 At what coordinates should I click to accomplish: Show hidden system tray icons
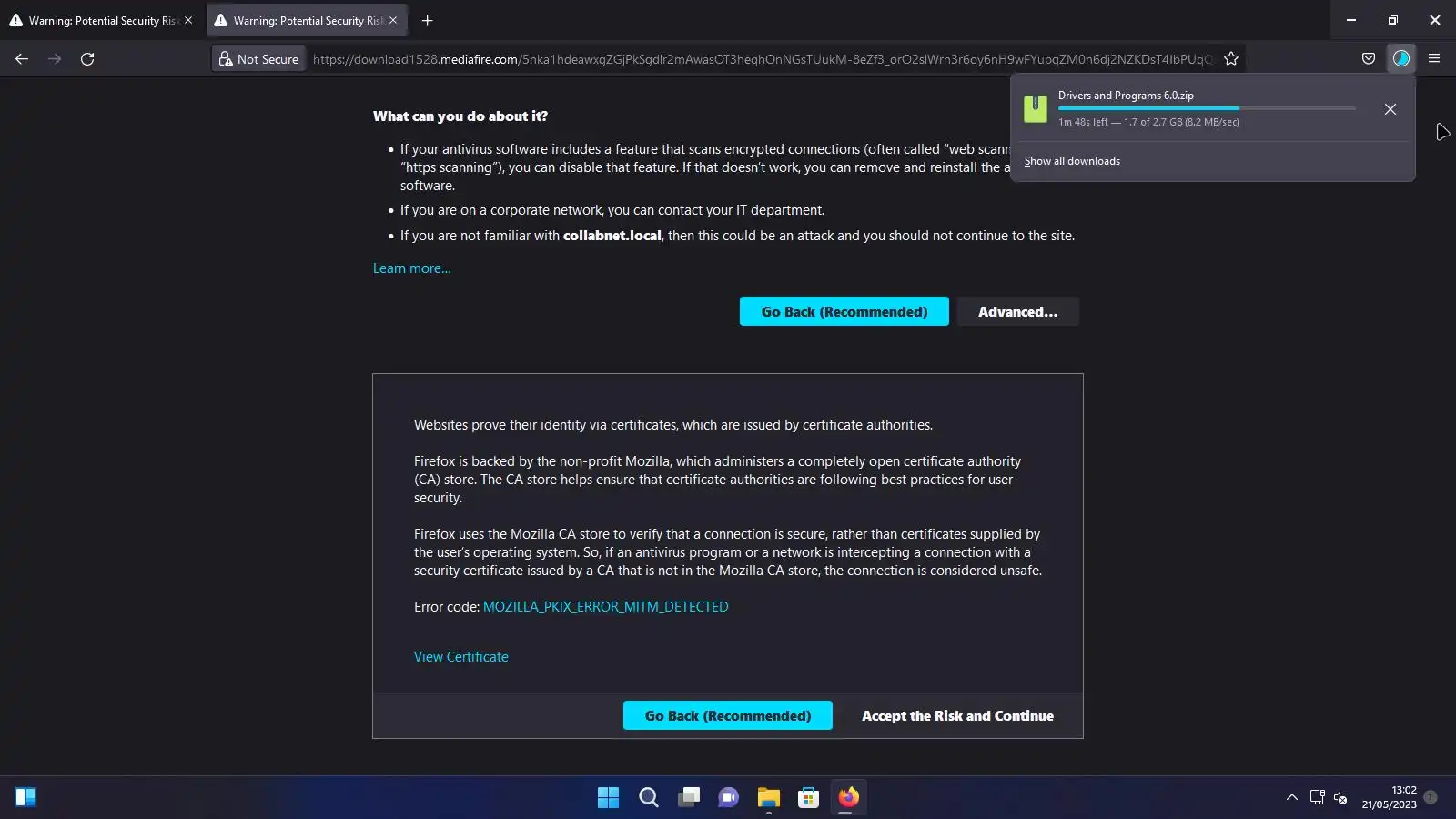1292,798
